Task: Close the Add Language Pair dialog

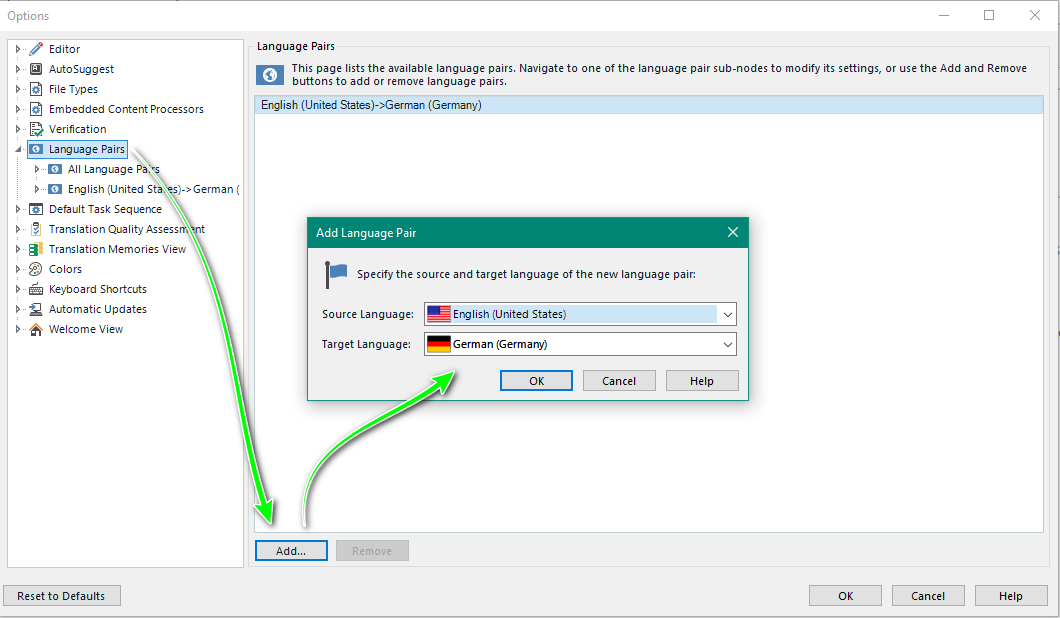Action: click(732, 232)
